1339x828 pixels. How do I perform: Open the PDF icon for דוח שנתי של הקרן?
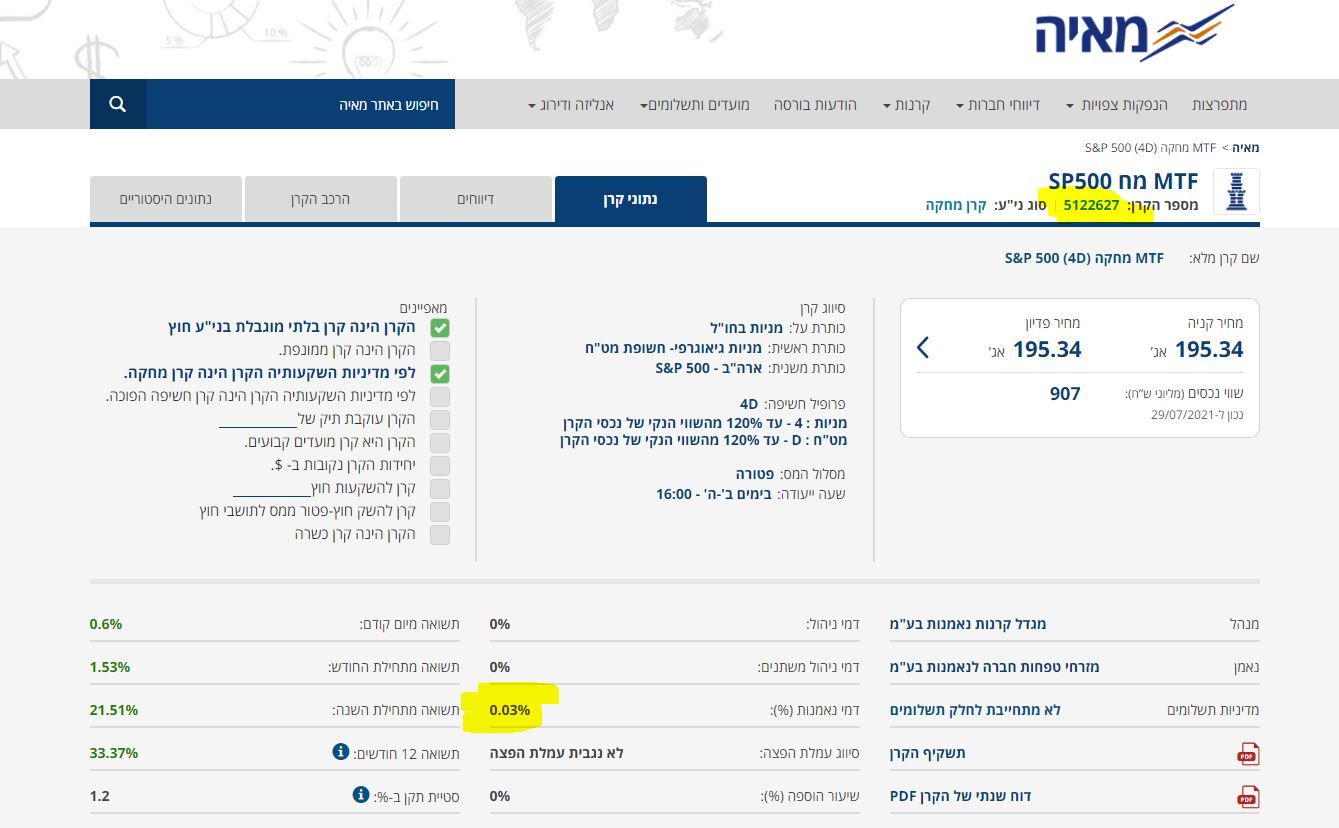point(1248,797)
